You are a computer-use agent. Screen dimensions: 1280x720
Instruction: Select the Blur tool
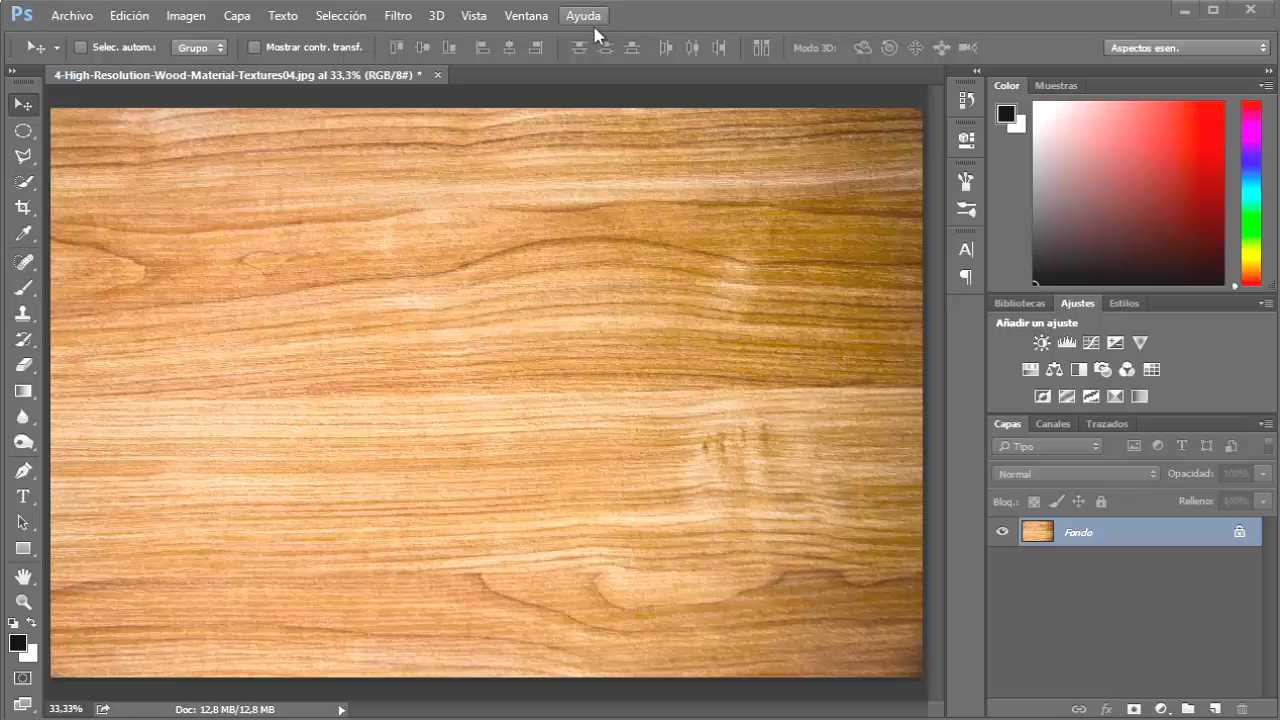tap(23, 418)
